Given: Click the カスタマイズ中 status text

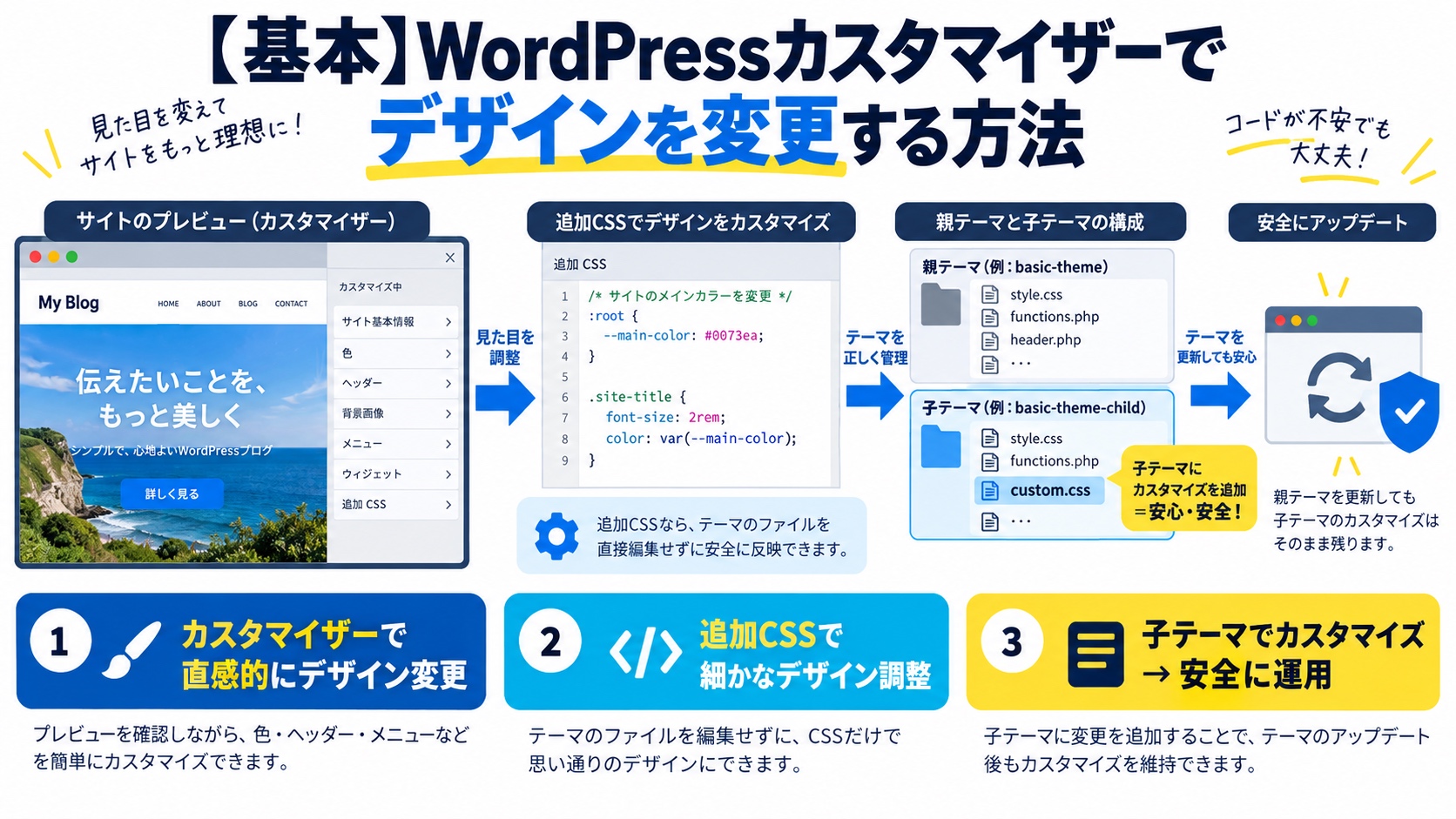Looking at the screenshot, I should [370, 287].
